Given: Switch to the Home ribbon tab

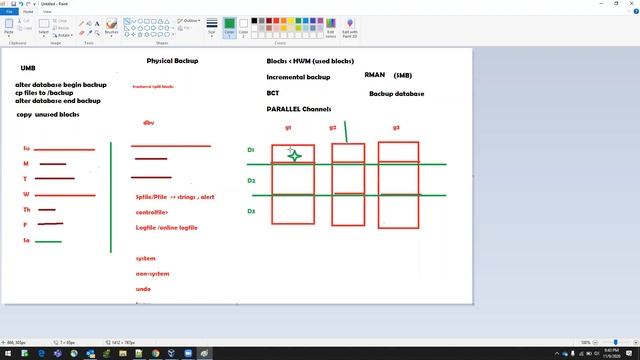Looking at the screenshot, I should point(28,11).
